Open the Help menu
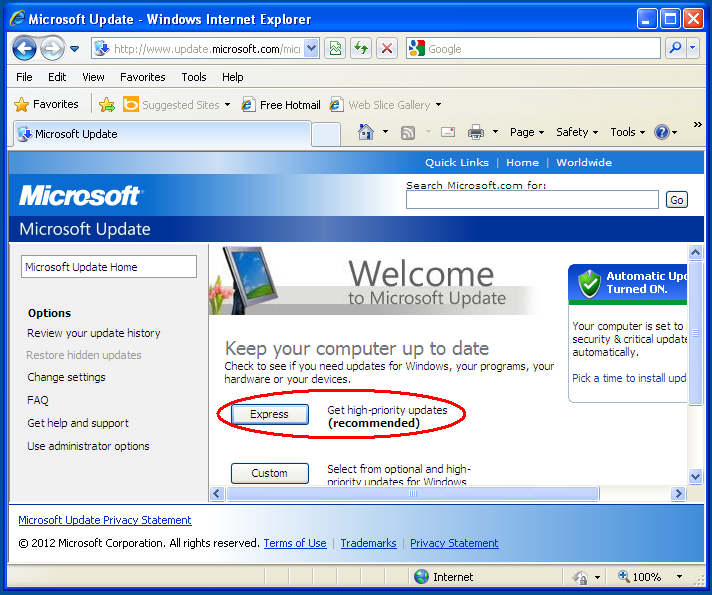Screen dimensions: 712x595 pyautogui.click(x=232, y=77)
